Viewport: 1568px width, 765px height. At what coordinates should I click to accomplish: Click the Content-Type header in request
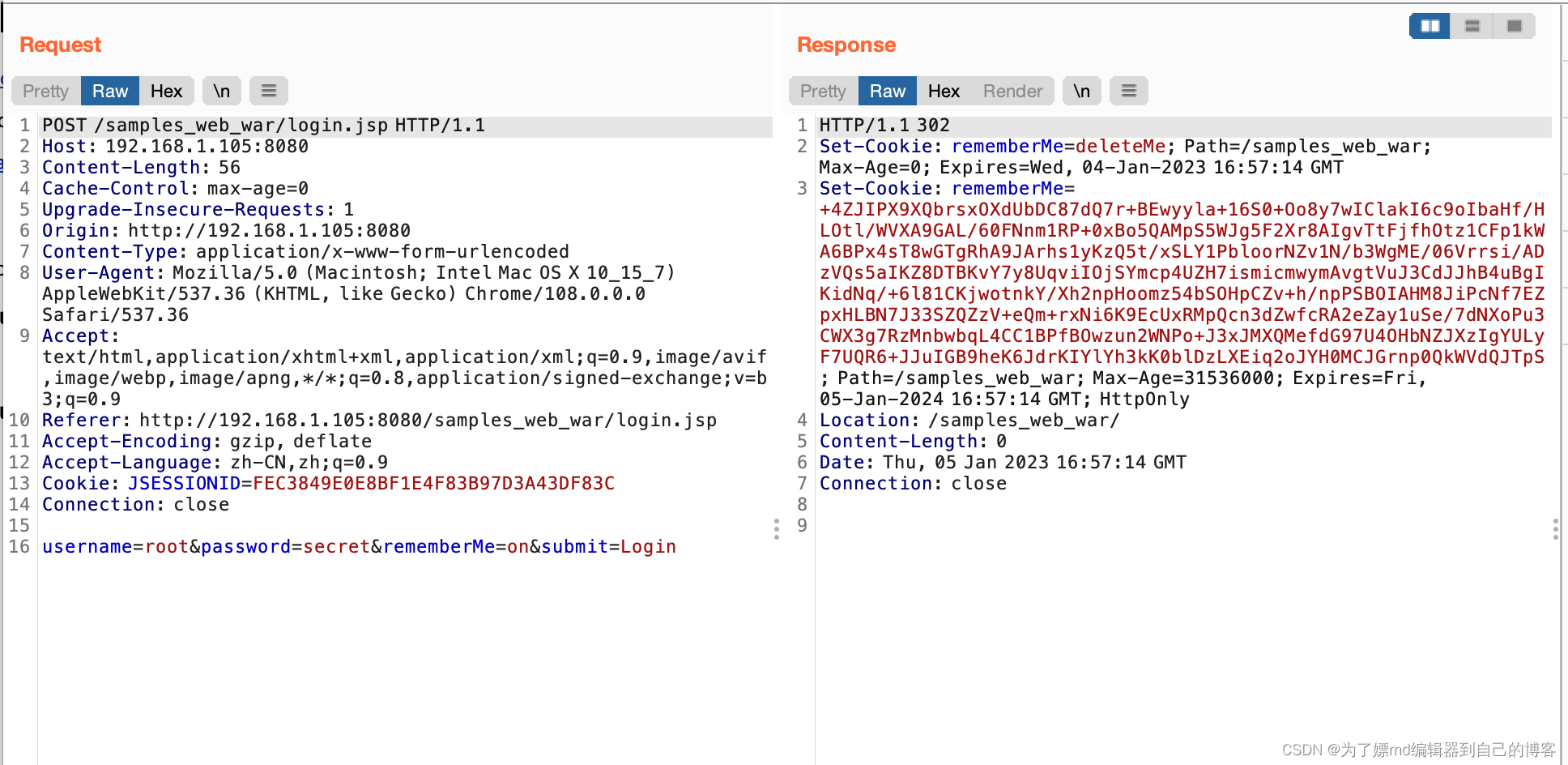coord(305,252)
